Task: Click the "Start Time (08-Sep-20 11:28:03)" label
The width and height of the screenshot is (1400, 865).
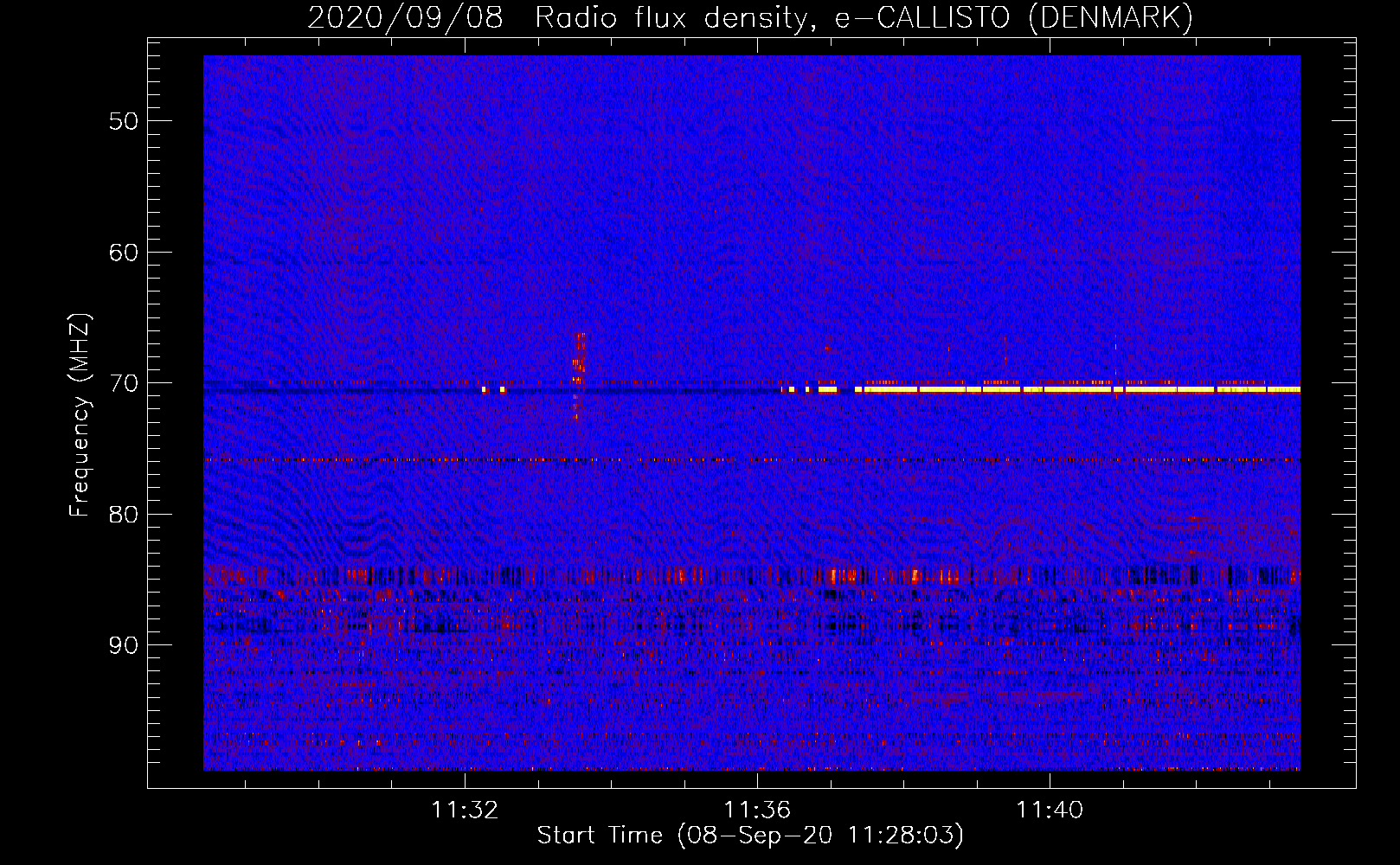Action: click(750, 836)
